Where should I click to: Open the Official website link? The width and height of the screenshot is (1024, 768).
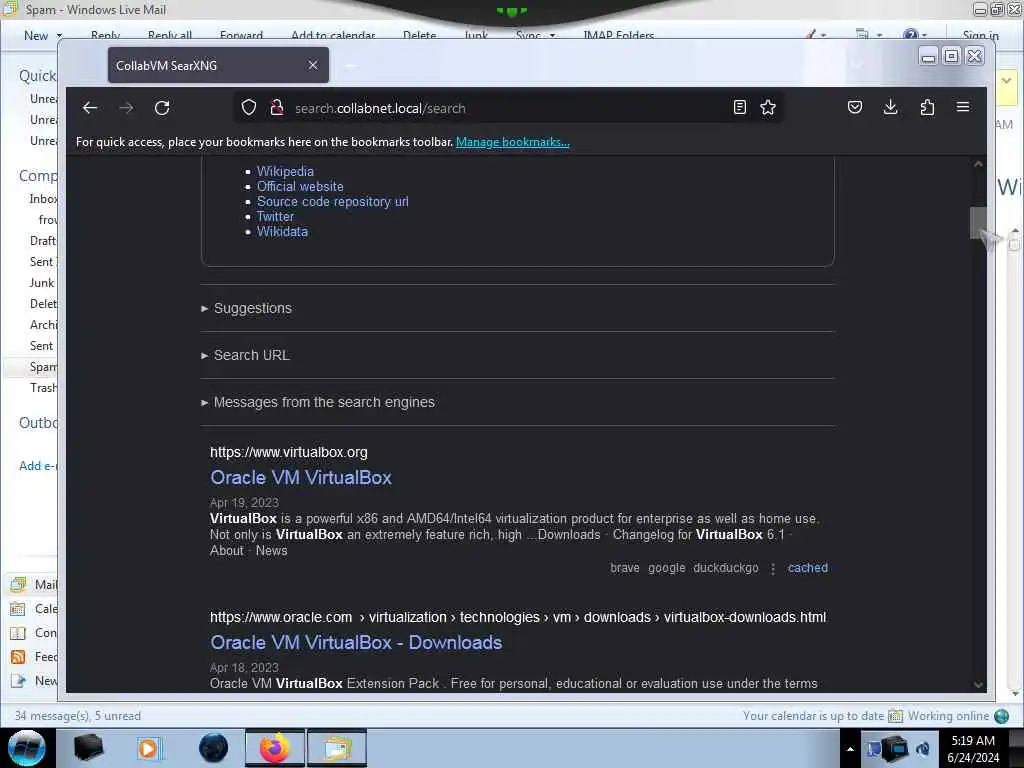[x=300, y=186]
